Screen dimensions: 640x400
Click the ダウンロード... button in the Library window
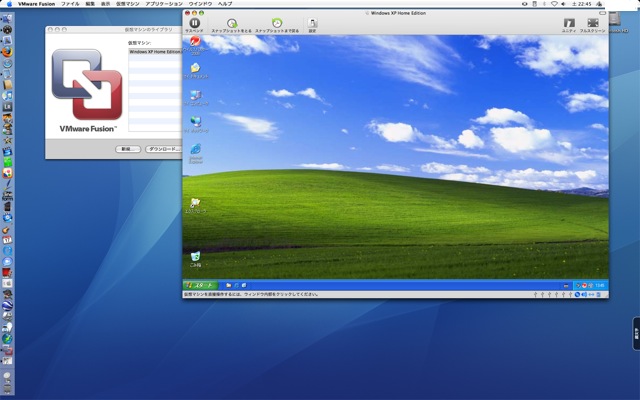(x=164, y=149)
